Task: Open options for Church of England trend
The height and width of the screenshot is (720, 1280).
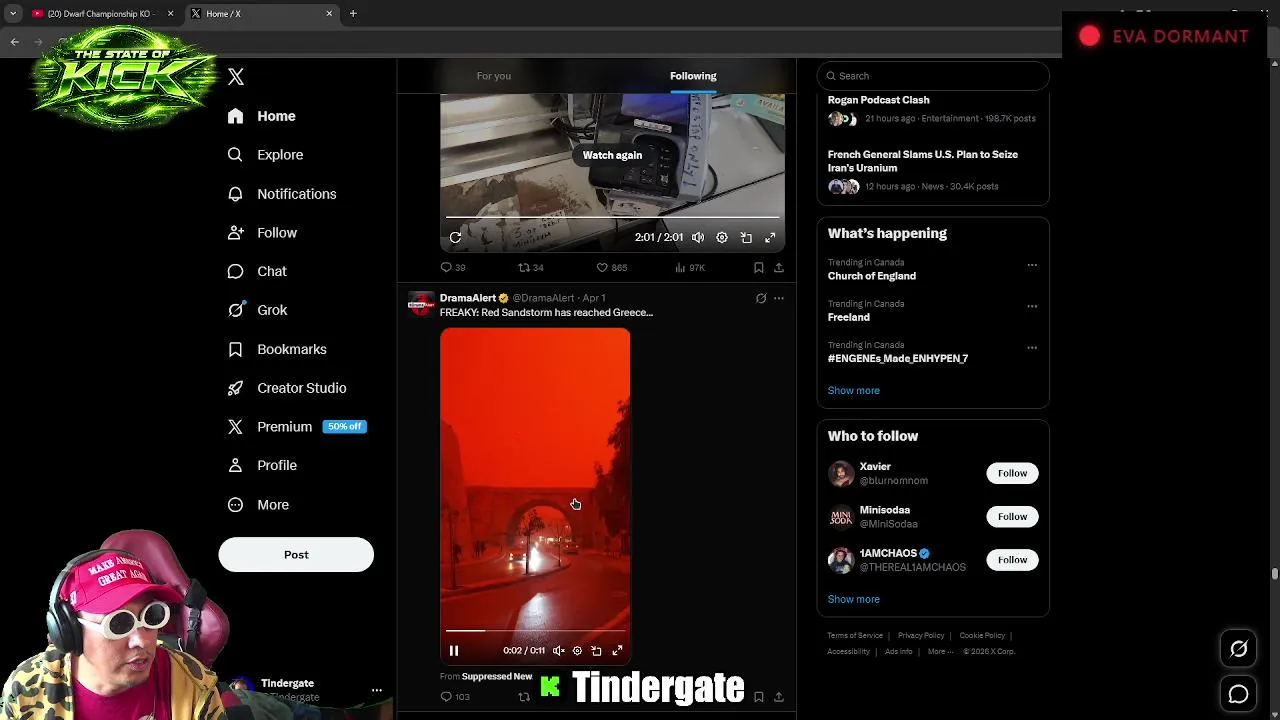Action: [x=1032, y=265]
